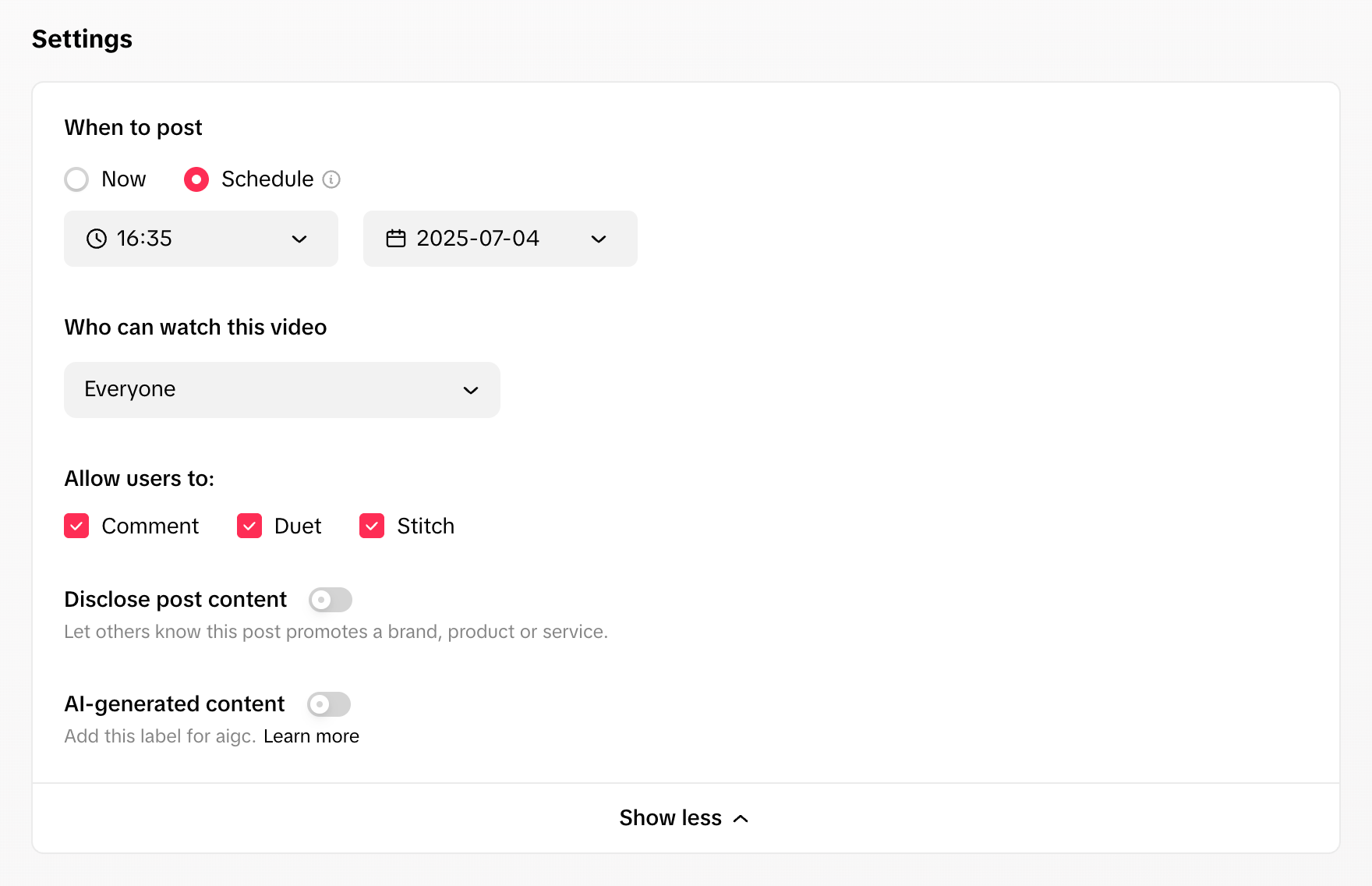This screenshot has height=886, width=1372.
Task: Click the clock icon in time selector
Action: (x=96, y=239)
